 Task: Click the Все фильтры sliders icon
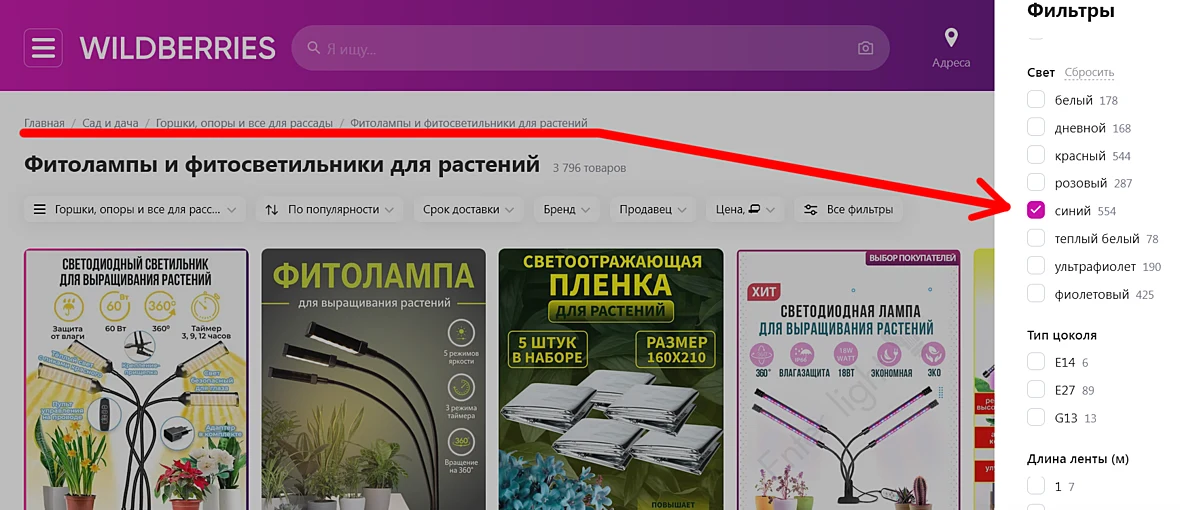(810, 210)
